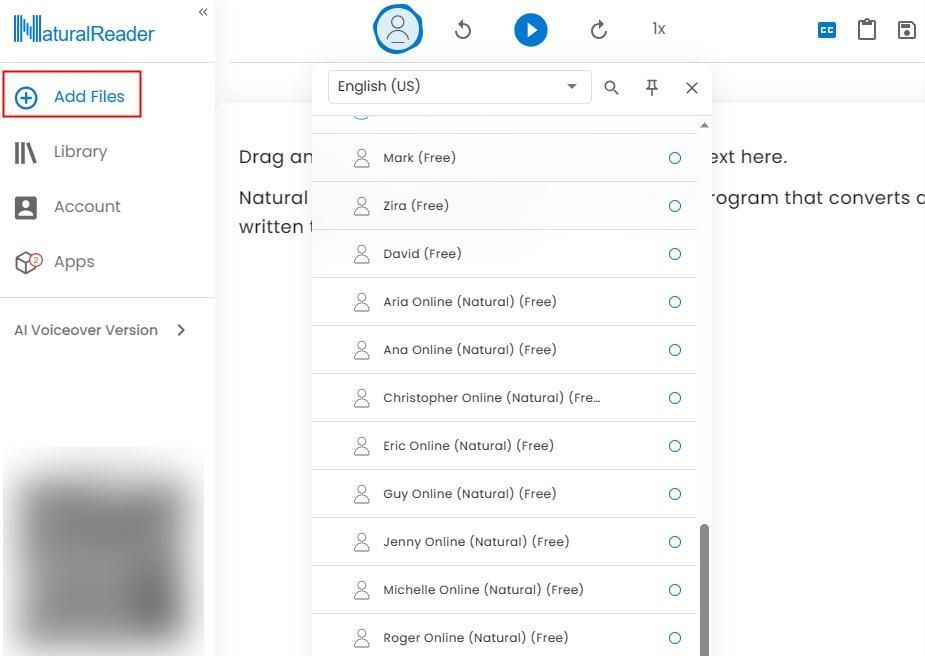Image resolution: width=925 pixels, height=656 pixels.
Task: Change the 1x playback speed
Action: [659, 29]
